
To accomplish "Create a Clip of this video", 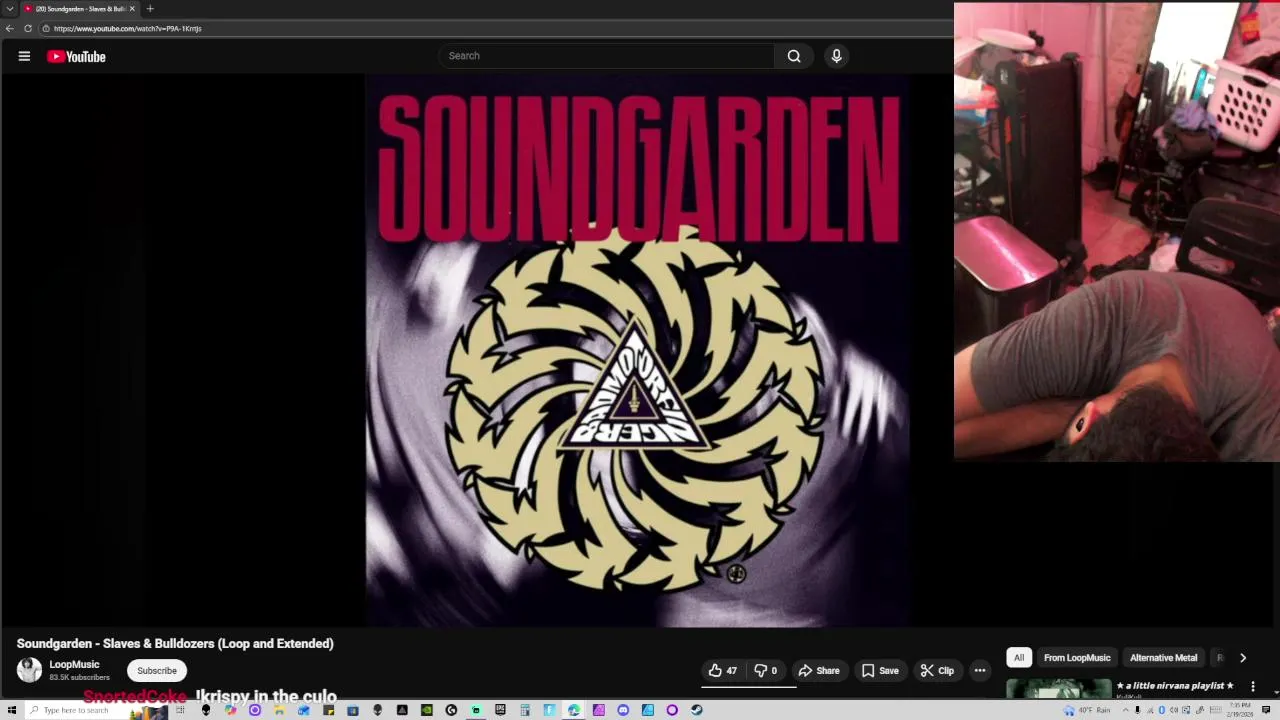I will point(937,671).
